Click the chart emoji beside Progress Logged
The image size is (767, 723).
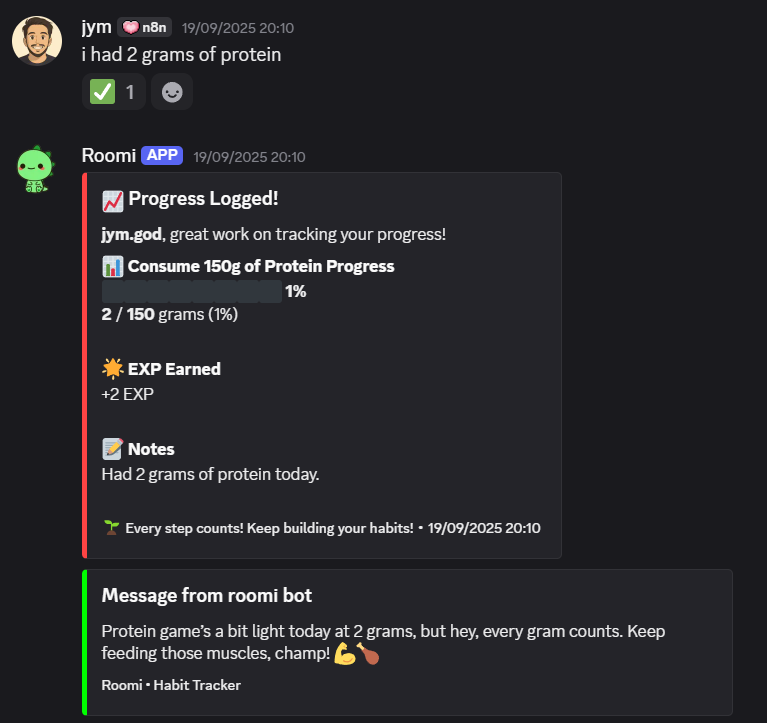(x=113, y=199)
